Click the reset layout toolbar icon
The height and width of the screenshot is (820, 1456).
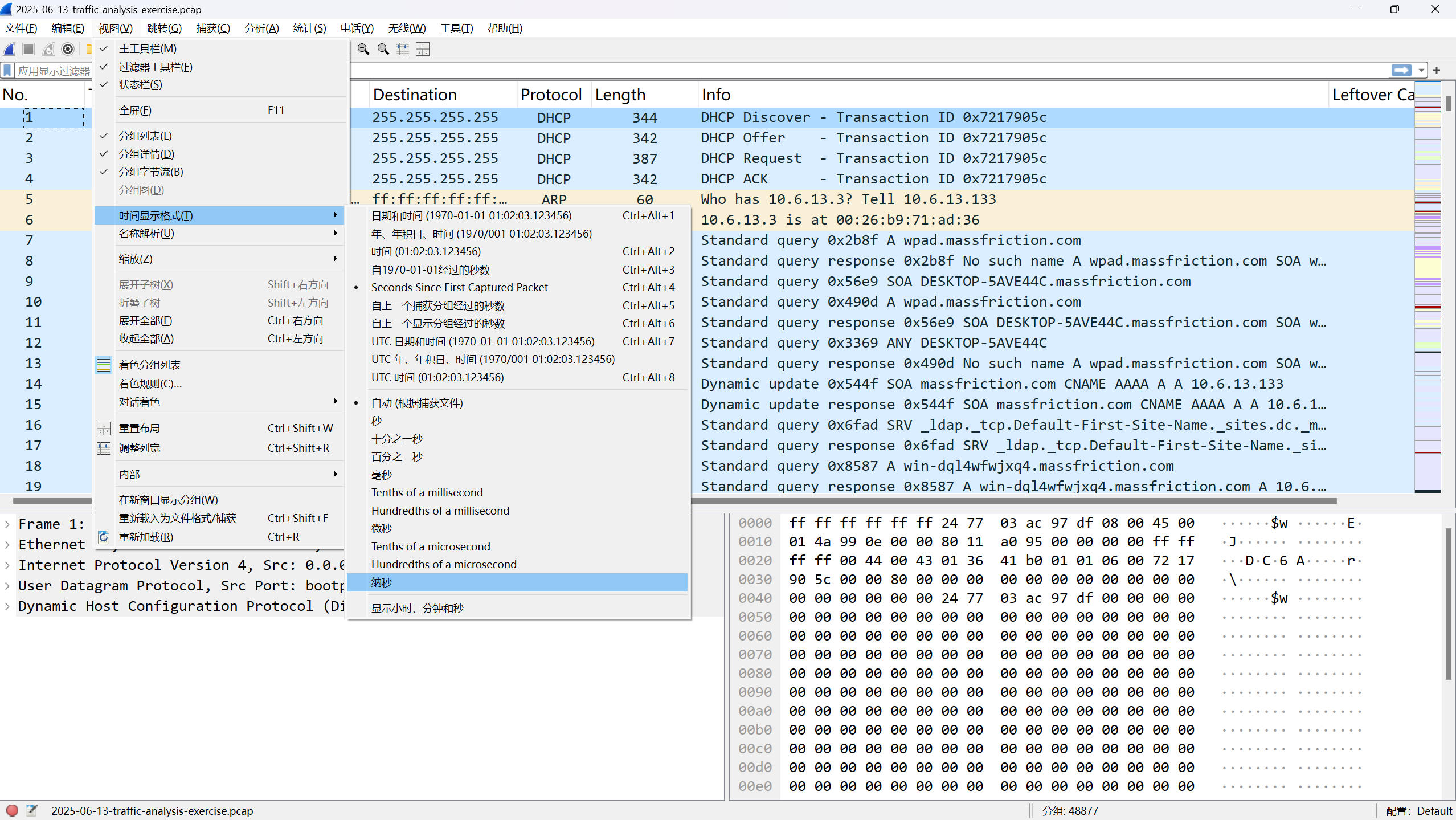click(x=423, y=49)
